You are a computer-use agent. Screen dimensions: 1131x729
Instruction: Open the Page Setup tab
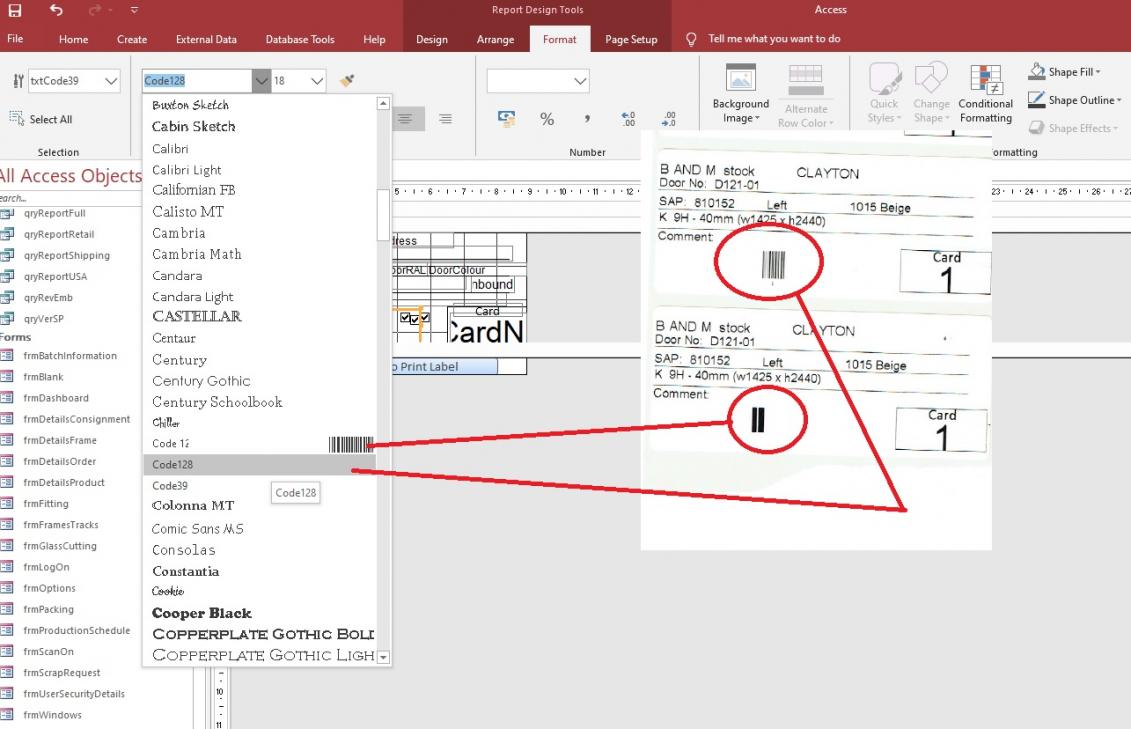tap(631, 39)
